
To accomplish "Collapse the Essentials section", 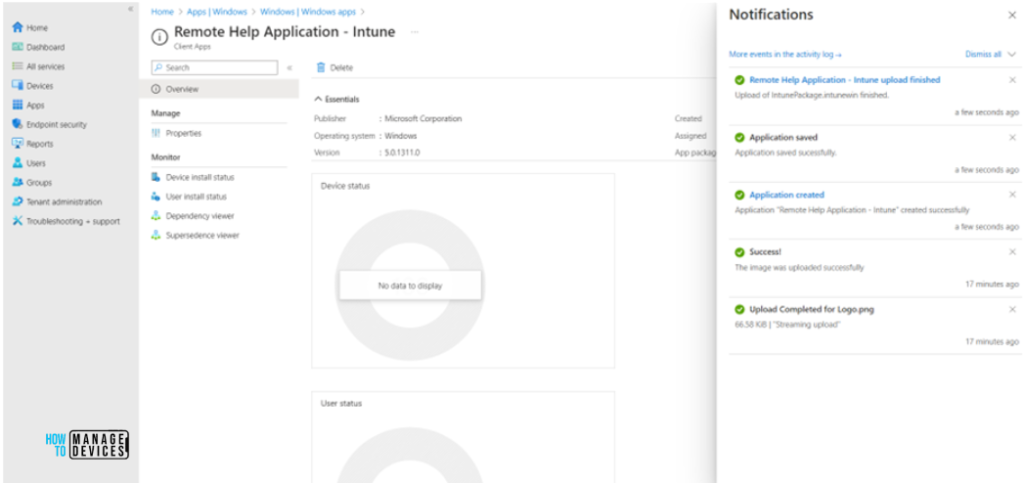I will point(336,99).
